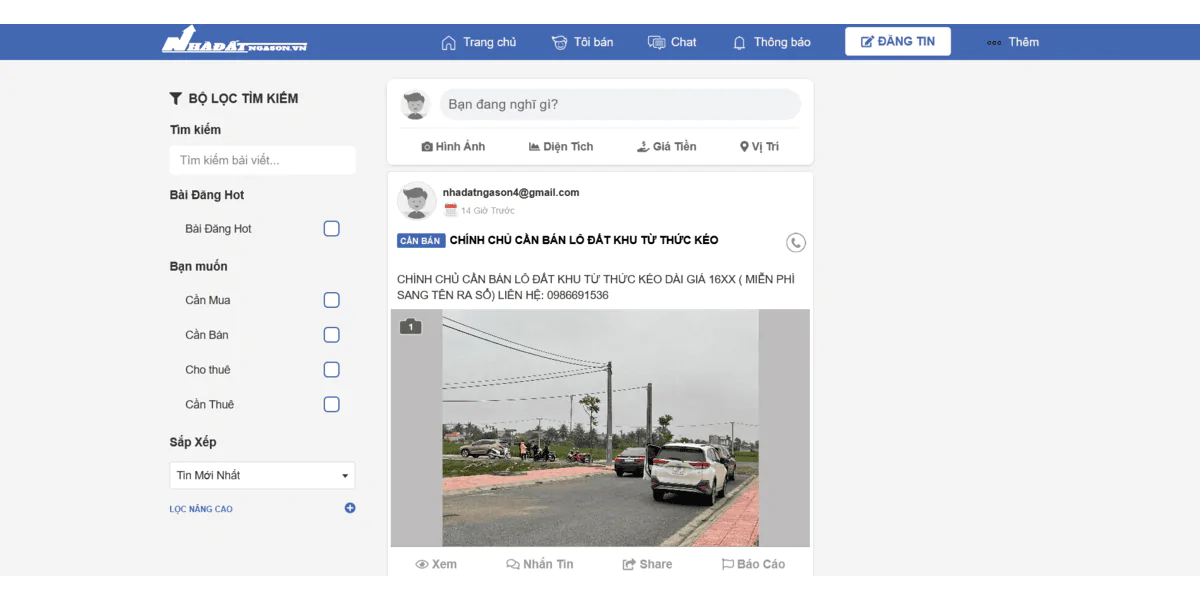Open the Tin Mới Nhất sort dropdown
The image size is (1200, 600).
click(262, 475)
